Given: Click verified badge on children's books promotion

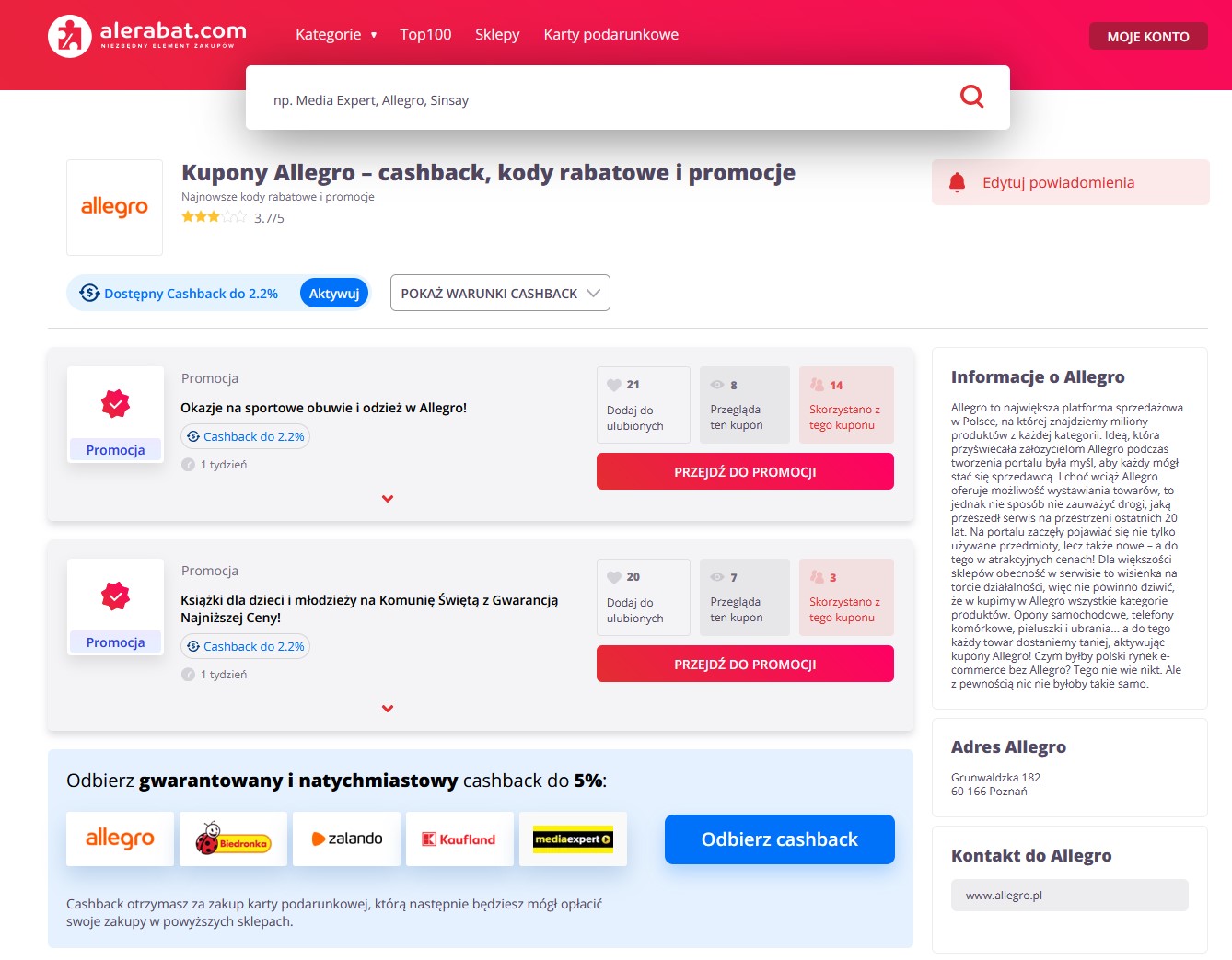Looking at the screenshot, I should (115, 596).
